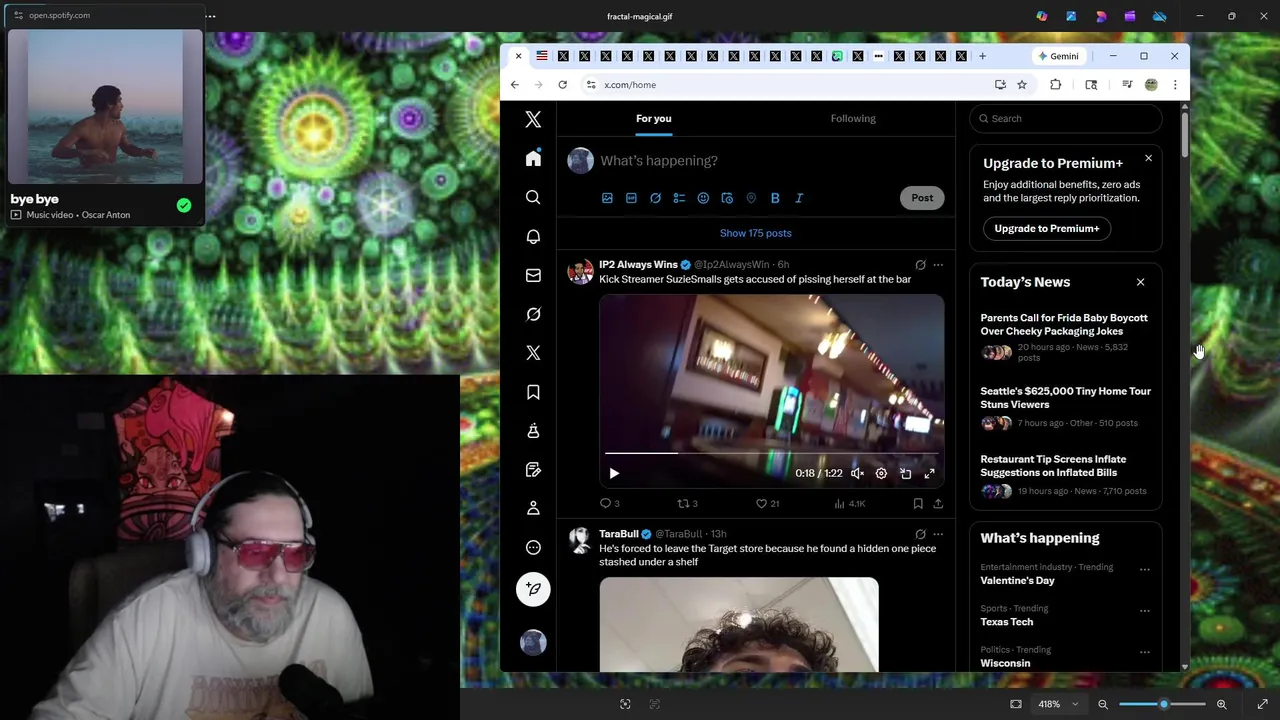Add a GIF to the post
1280x720 pixels.
(631, 198)
